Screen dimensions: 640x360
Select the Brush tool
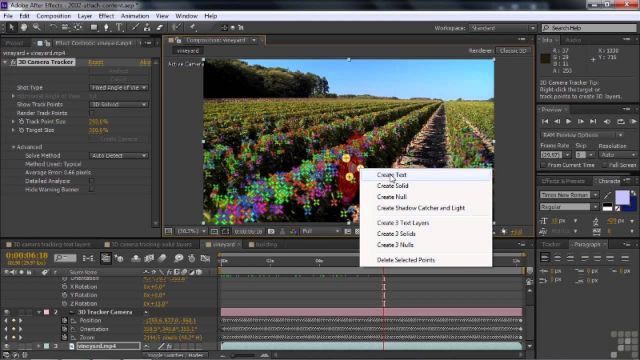tap(135, 27)
